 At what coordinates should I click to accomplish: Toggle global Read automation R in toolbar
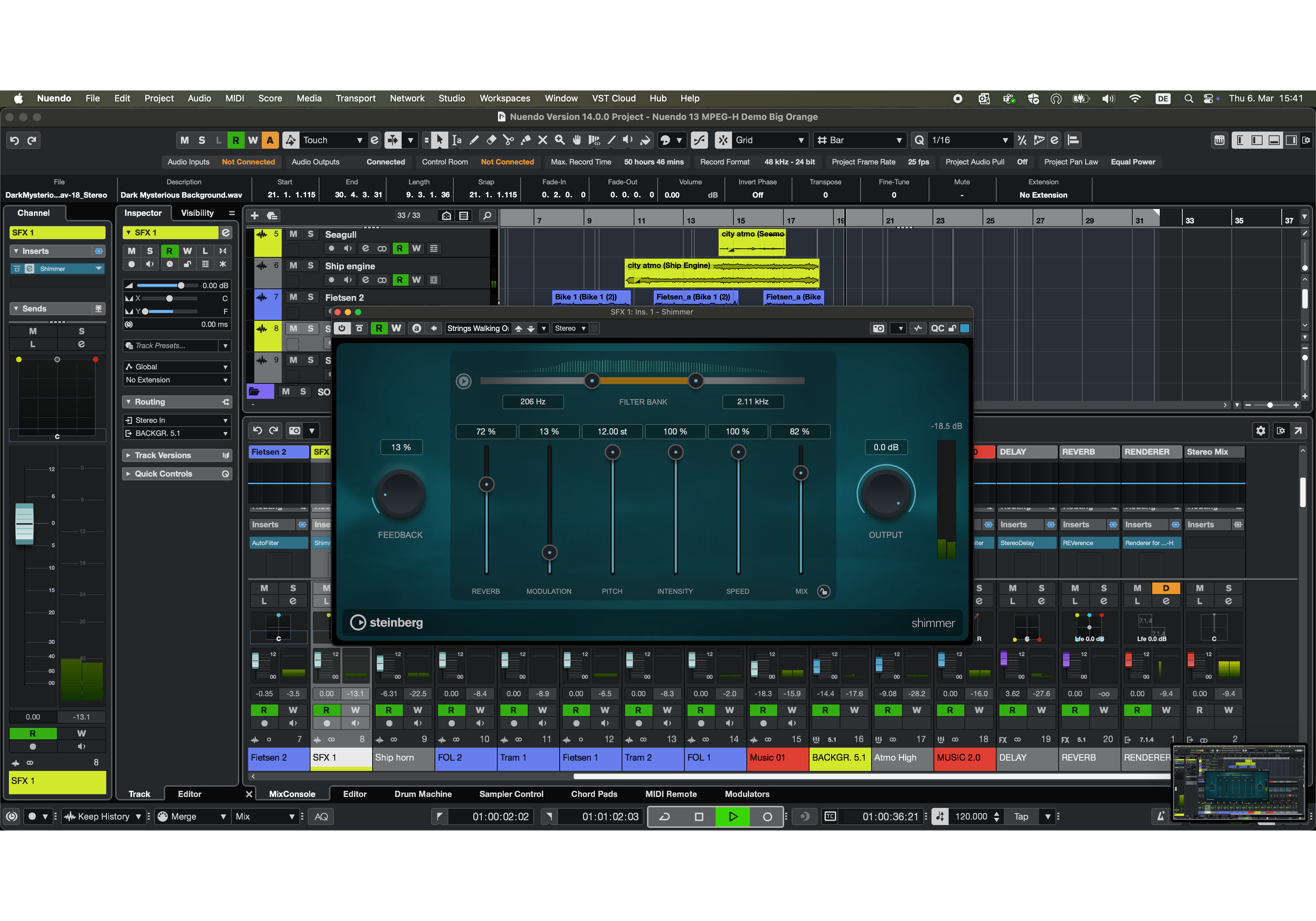pos(235,140)
